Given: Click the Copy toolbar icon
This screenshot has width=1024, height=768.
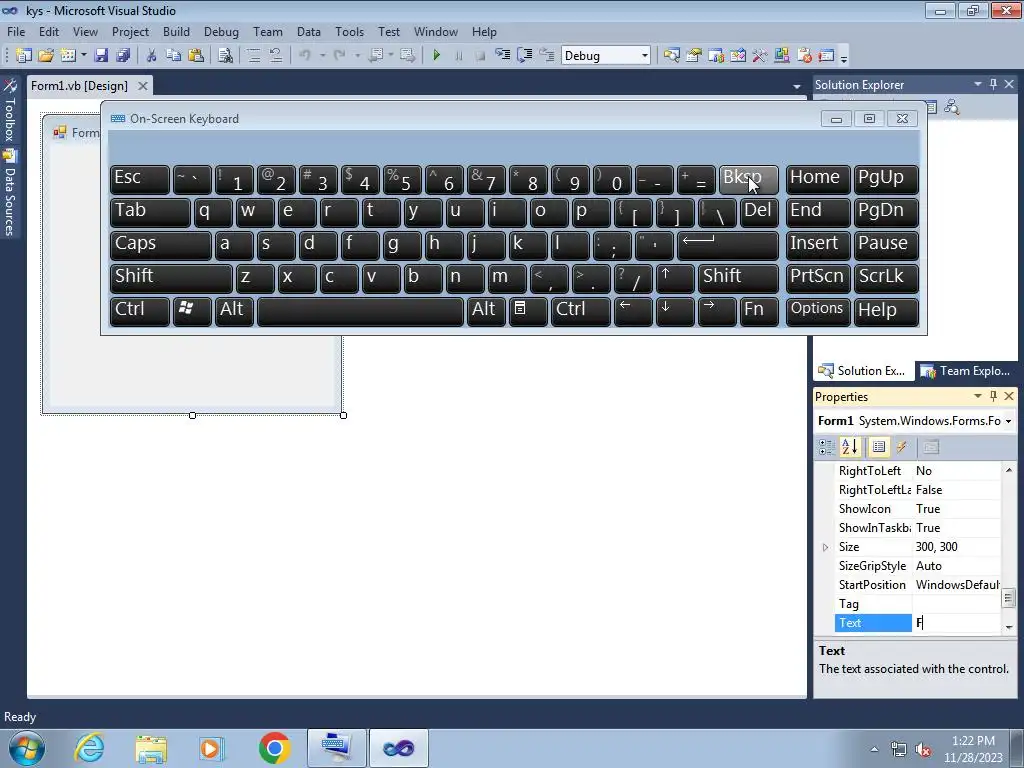Looking at the screenshot, I should 173,56.
